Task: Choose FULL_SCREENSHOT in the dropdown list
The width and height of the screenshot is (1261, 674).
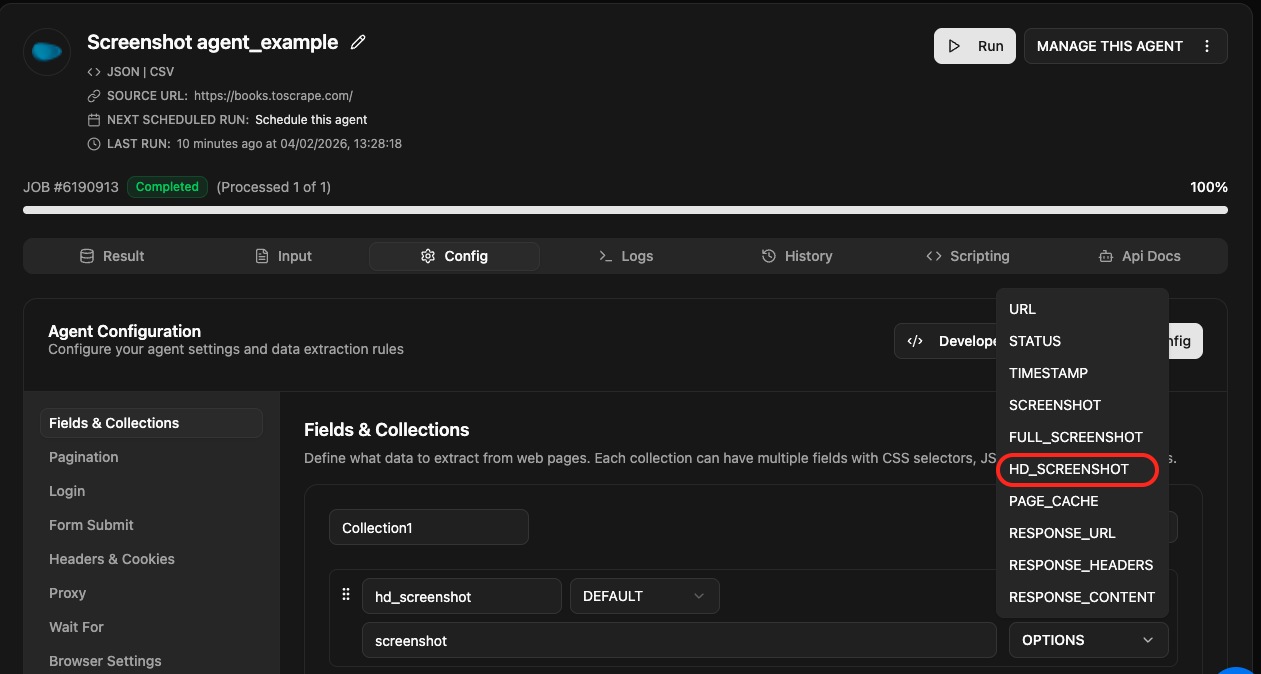Action: click(1075, 437)
